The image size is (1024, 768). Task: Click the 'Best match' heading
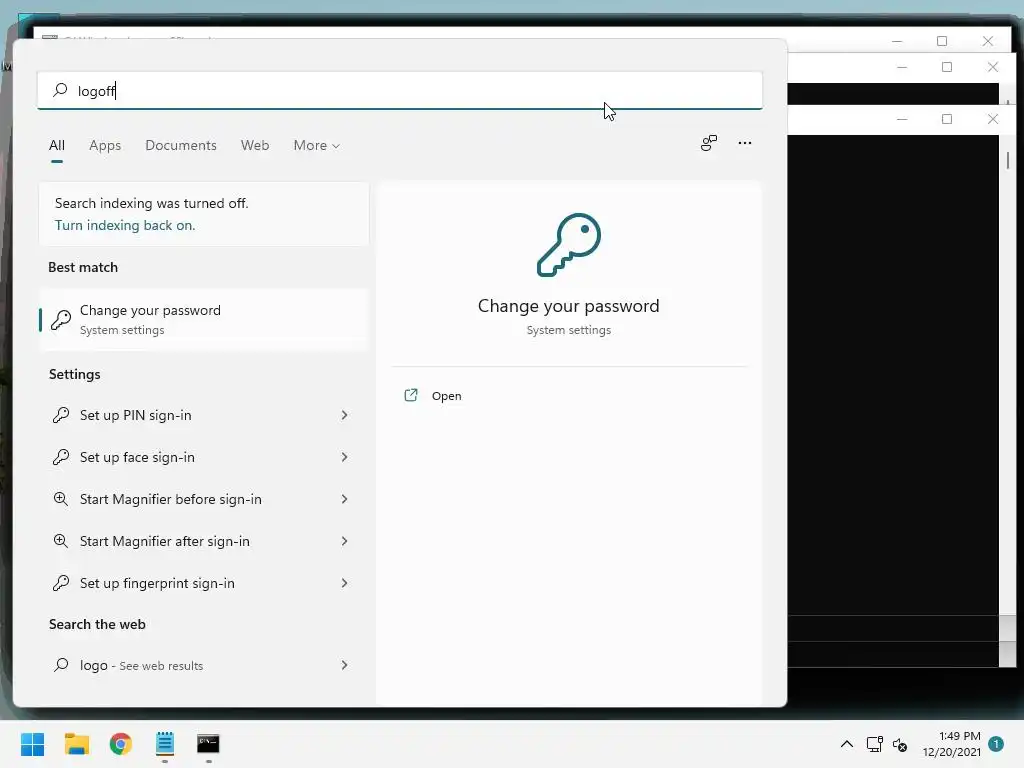(83, 267)
